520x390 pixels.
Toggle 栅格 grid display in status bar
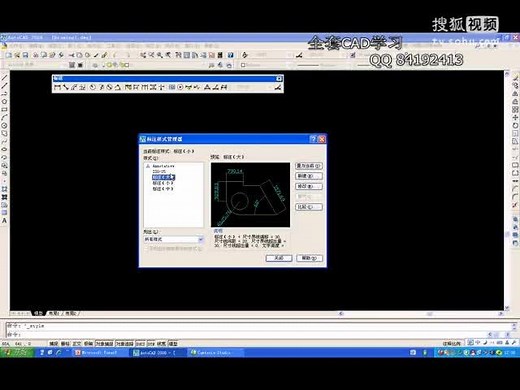pos(65,343)
